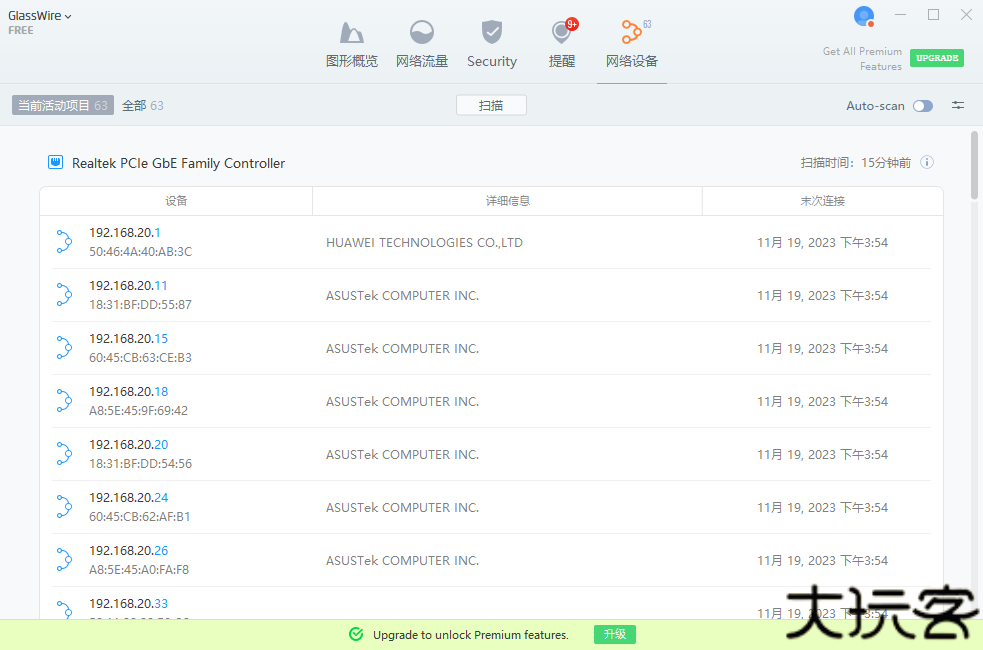Select IP address 192.168.20.18
Image resolution: width=983 pixels, height=650 pixels.
[x=129, y=392]
